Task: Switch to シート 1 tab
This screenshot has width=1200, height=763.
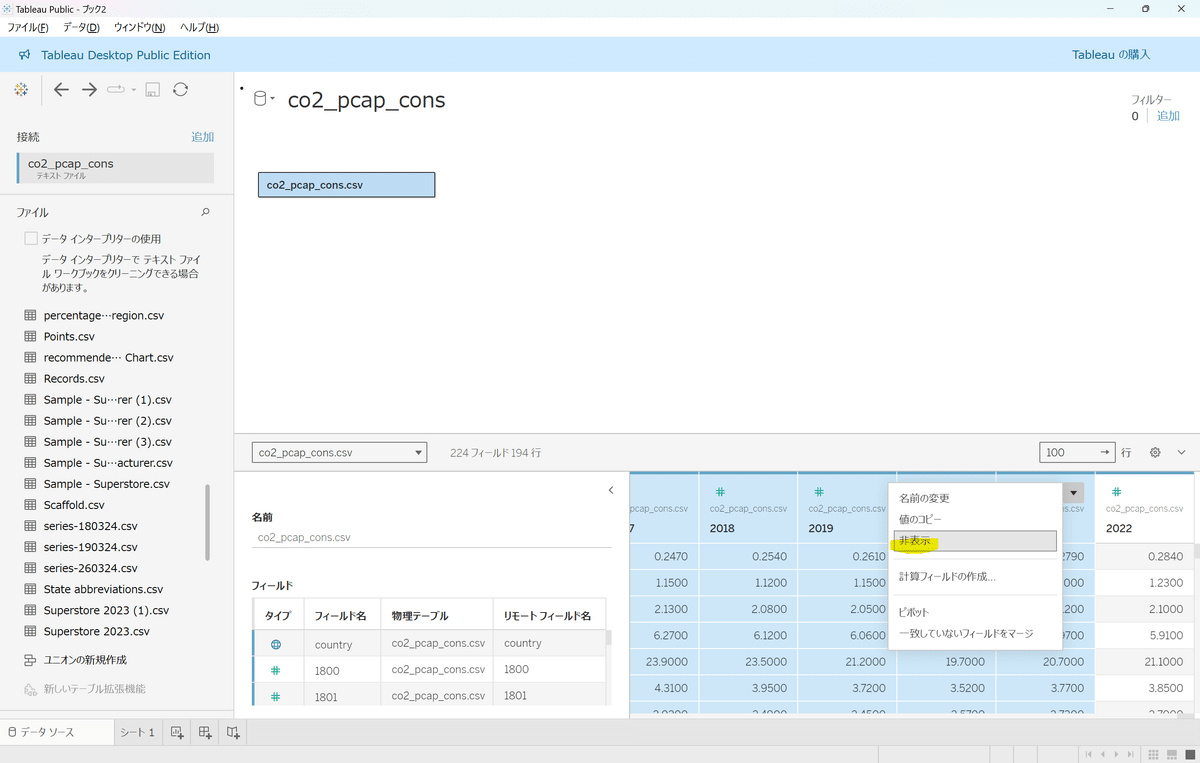Action: click(138, 733)
